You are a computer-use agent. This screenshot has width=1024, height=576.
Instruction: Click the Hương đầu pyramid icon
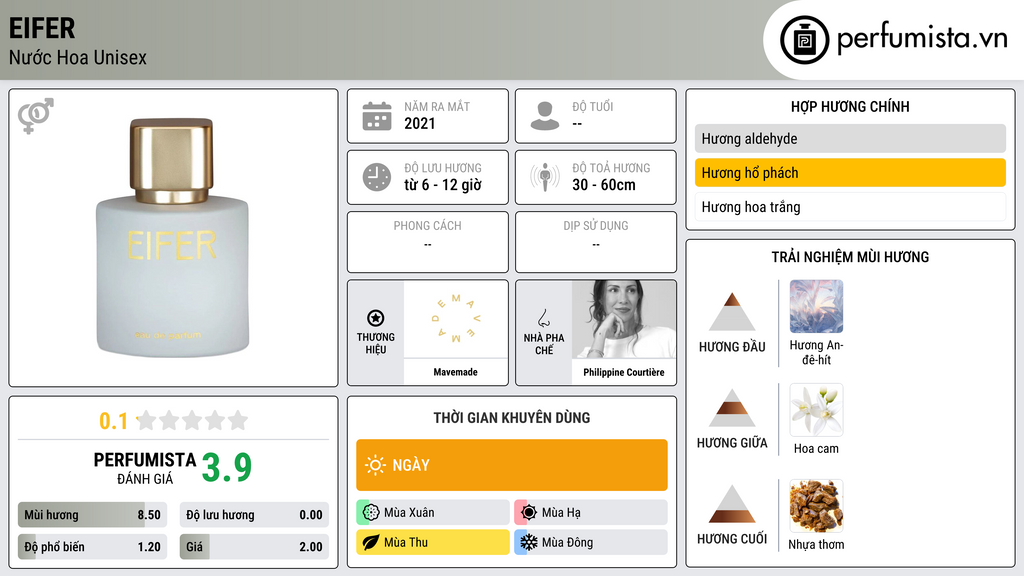pyautogui.click(x=732, y=312)
